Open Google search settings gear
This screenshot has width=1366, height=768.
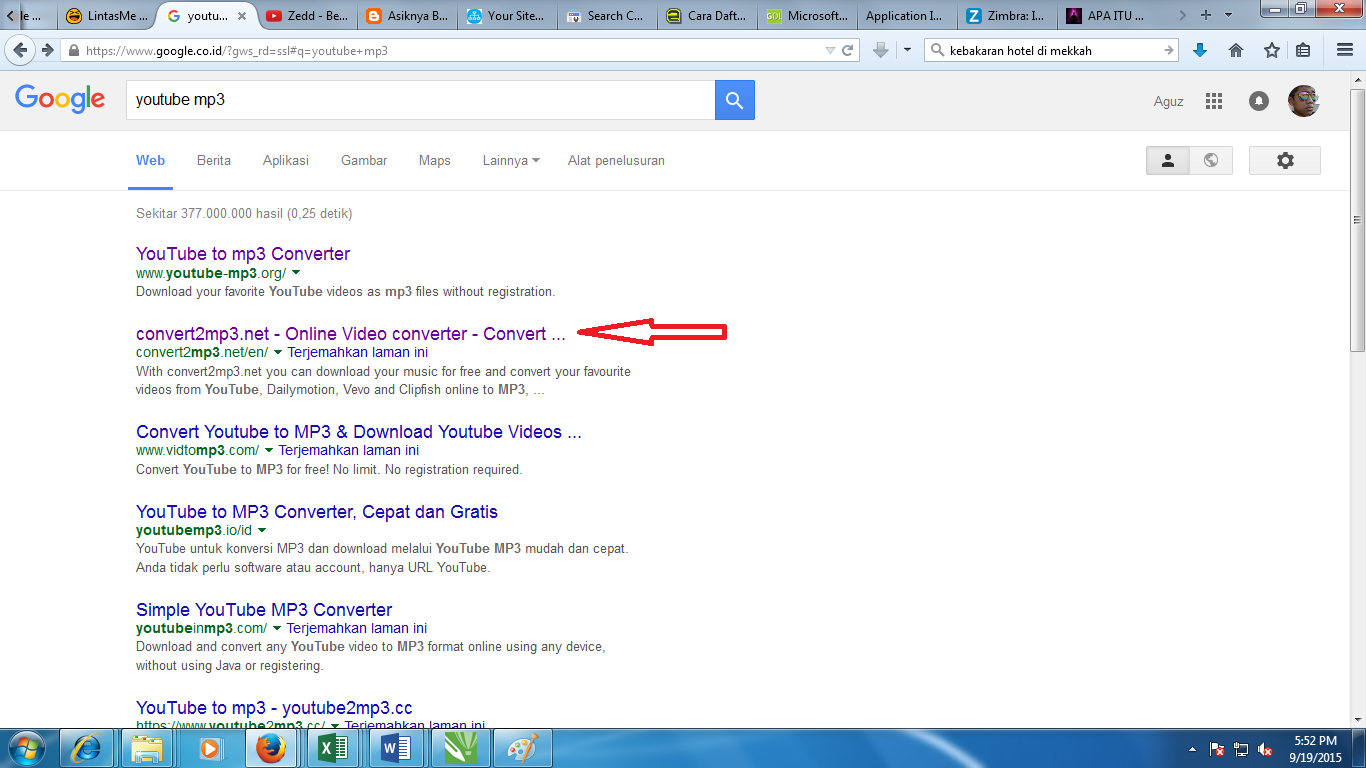point(1285,160)
